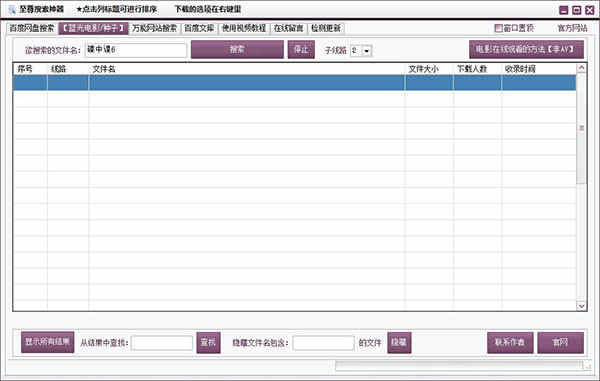Viewport: 600px width, 381px height.
Task: Select the highlighted first row in results
Action: coord(295,83)
